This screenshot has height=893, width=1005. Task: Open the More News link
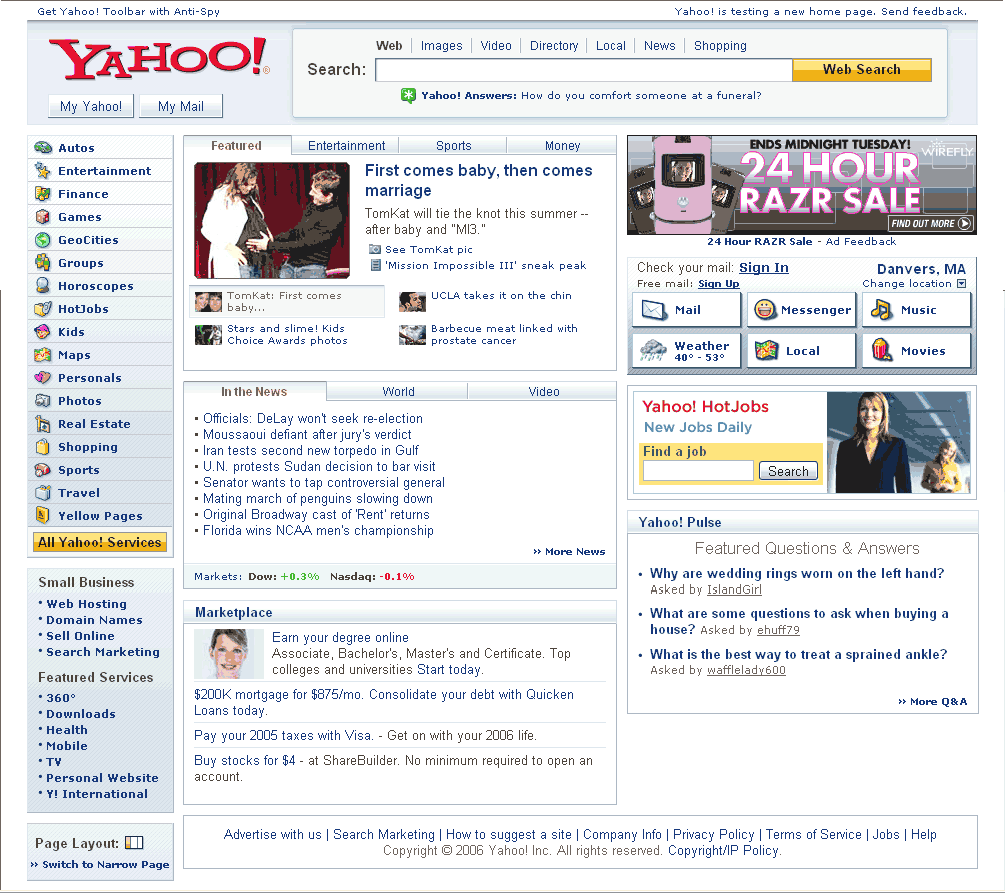[569, 552]
